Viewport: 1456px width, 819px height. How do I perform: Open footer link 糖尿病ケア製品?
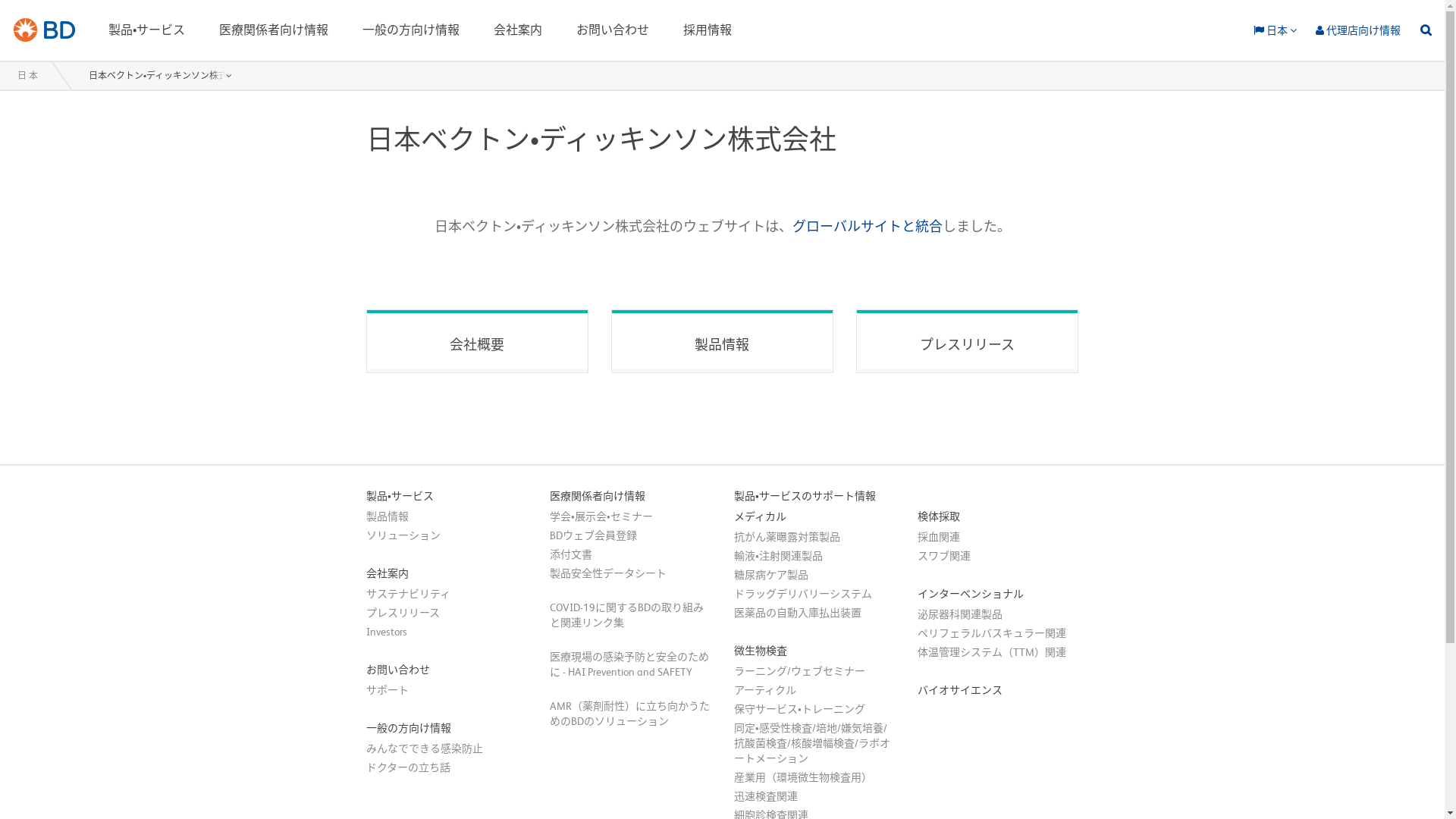[771, 575]
